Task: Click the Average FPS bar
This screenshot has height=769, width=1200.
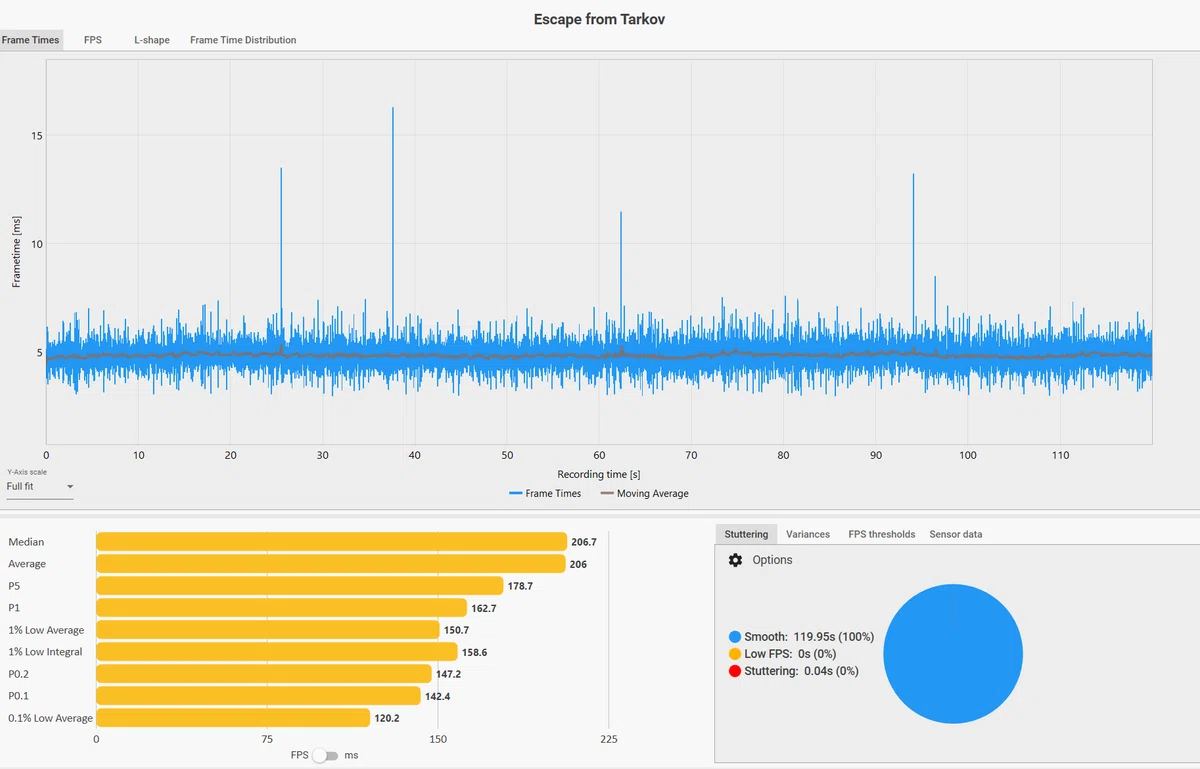Action: coord(331,564)
